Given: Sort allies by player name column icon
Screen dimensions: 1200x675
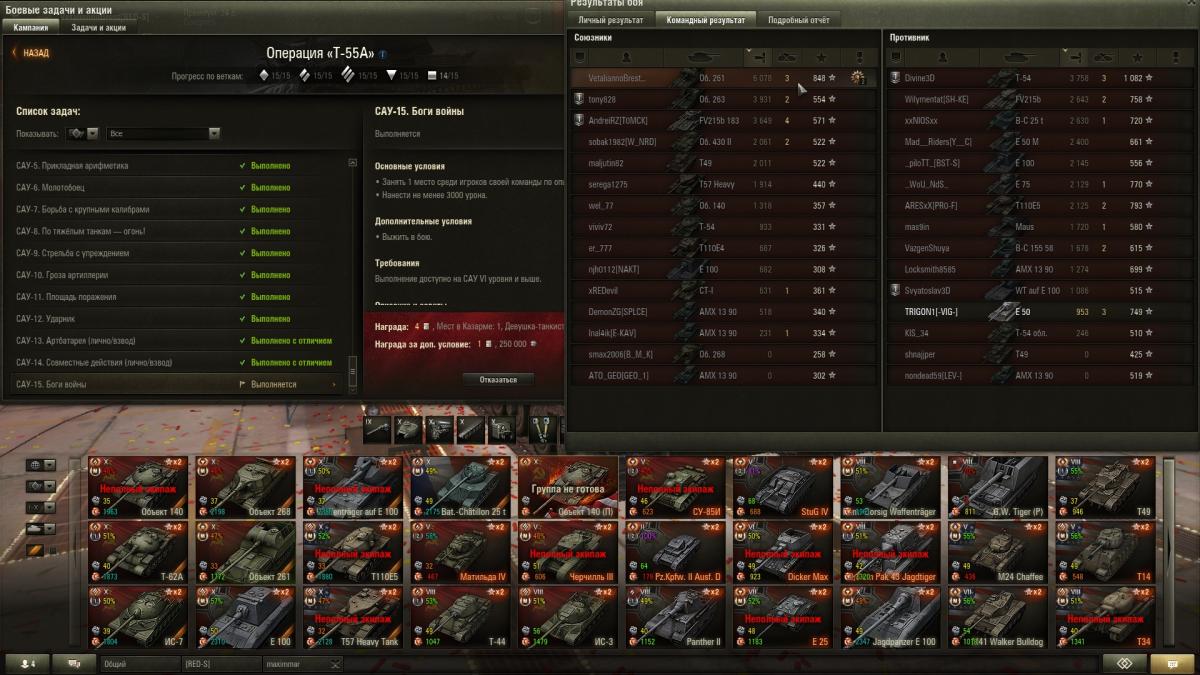Looking at the screenshot, I should pyautogui.click(x=627, y=56).
